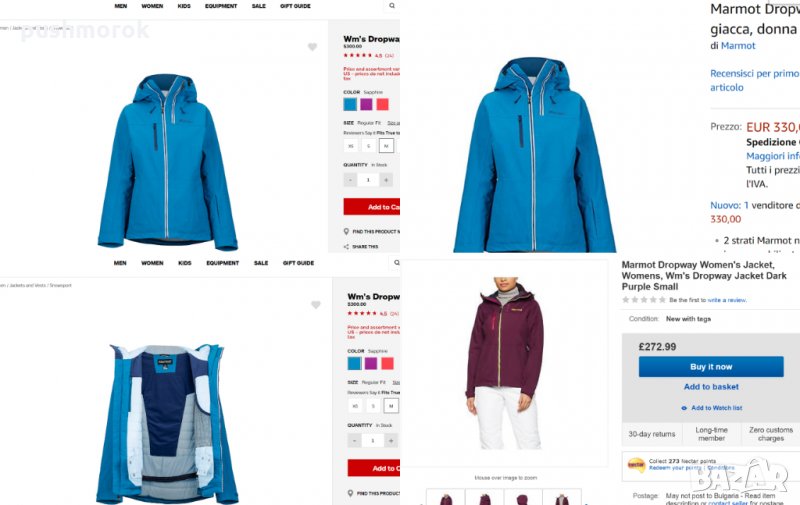Click the purple jacket model product image
The width and height of the screenshot is (800, 505).
click(x=505, y=363)
